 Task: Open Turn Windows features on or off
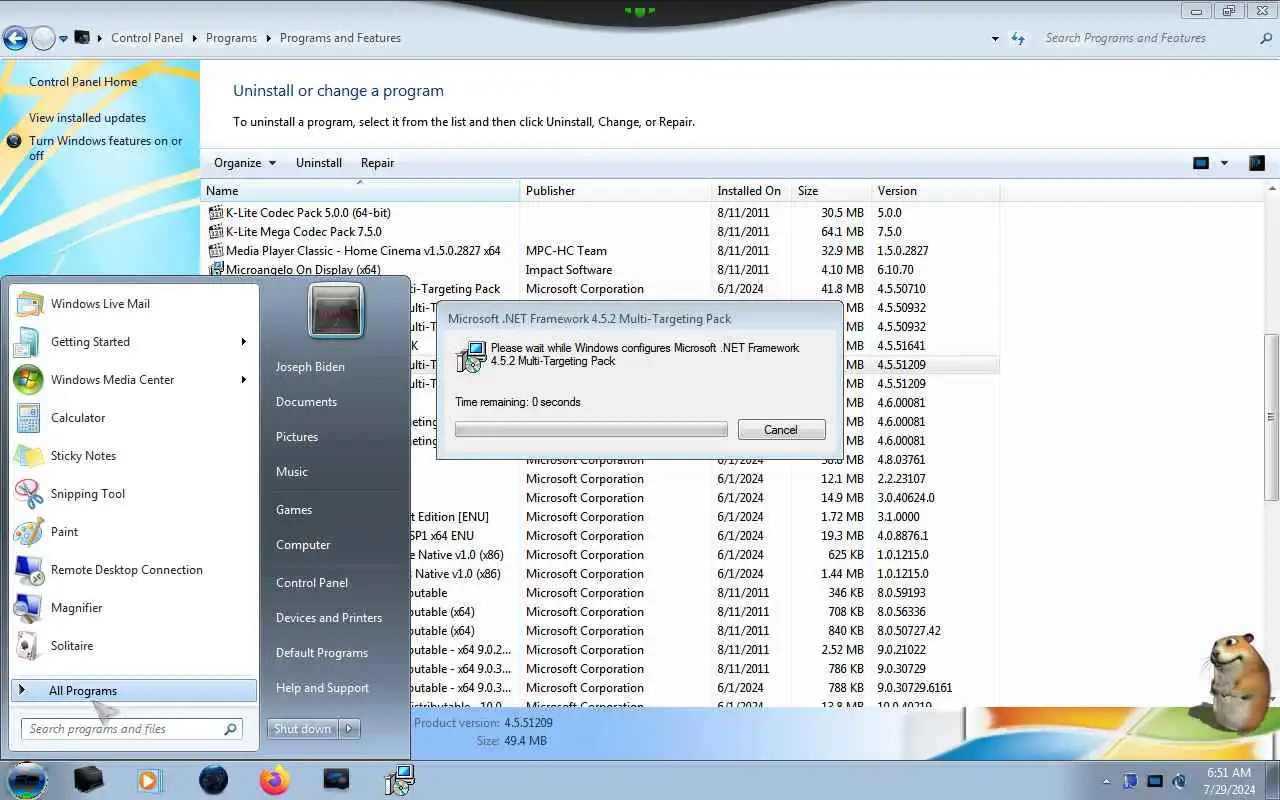click(106, 148)
